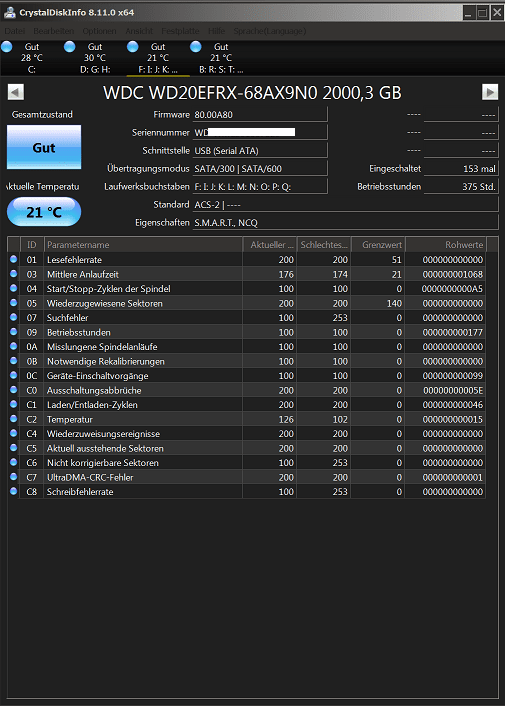Click status dot for Schreibfehlerrate row

[14, 491]
